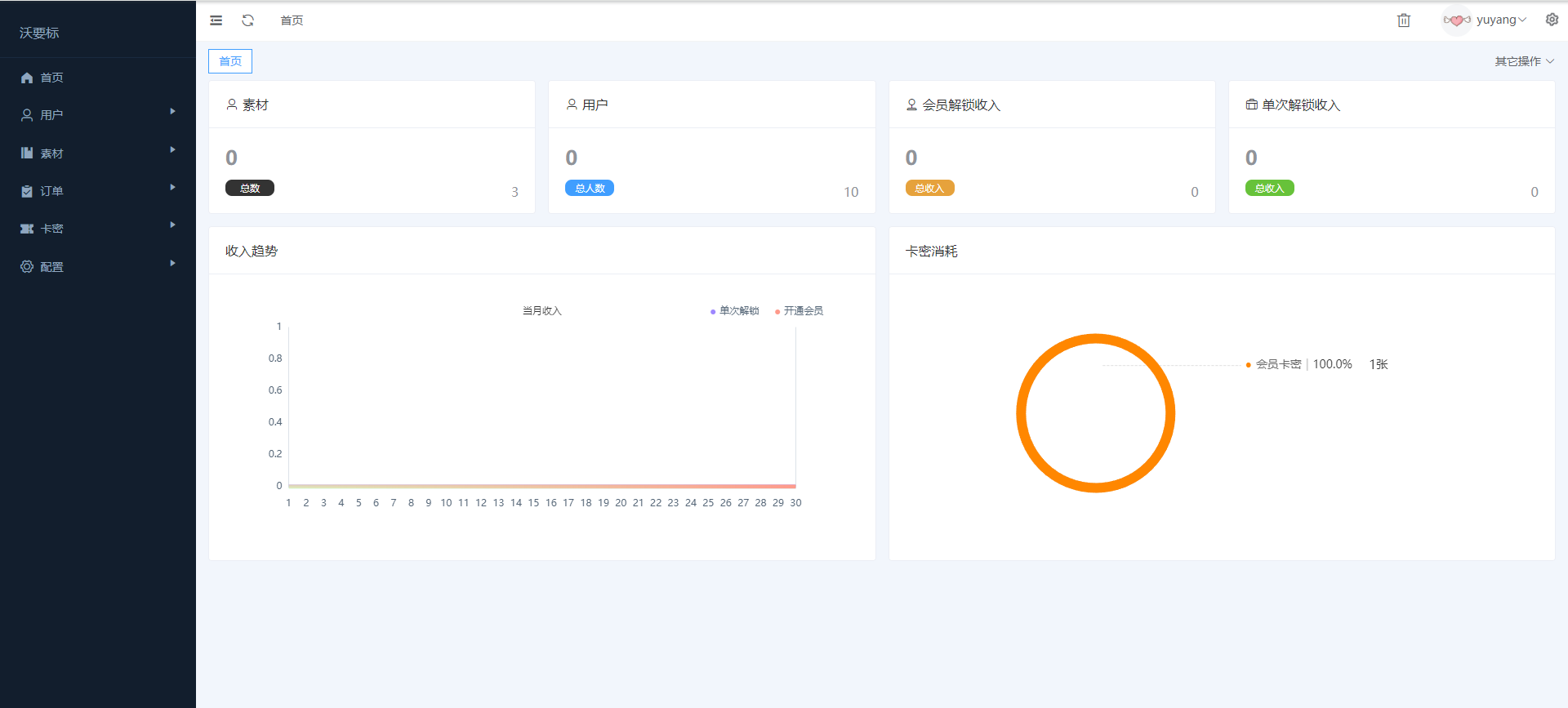
Task: Click the black 总数 badge
Action: click(250, 188)
